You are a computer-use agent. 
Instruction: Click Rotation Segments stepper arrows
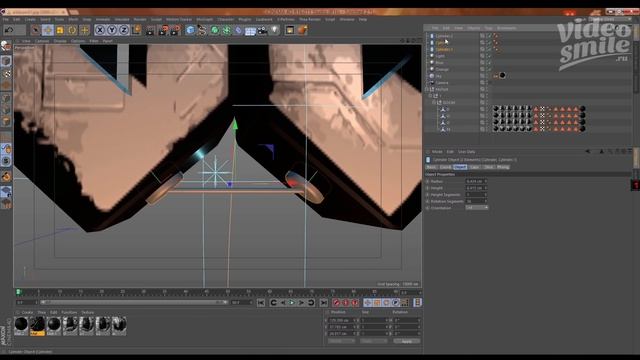click(x=486, y=201)
